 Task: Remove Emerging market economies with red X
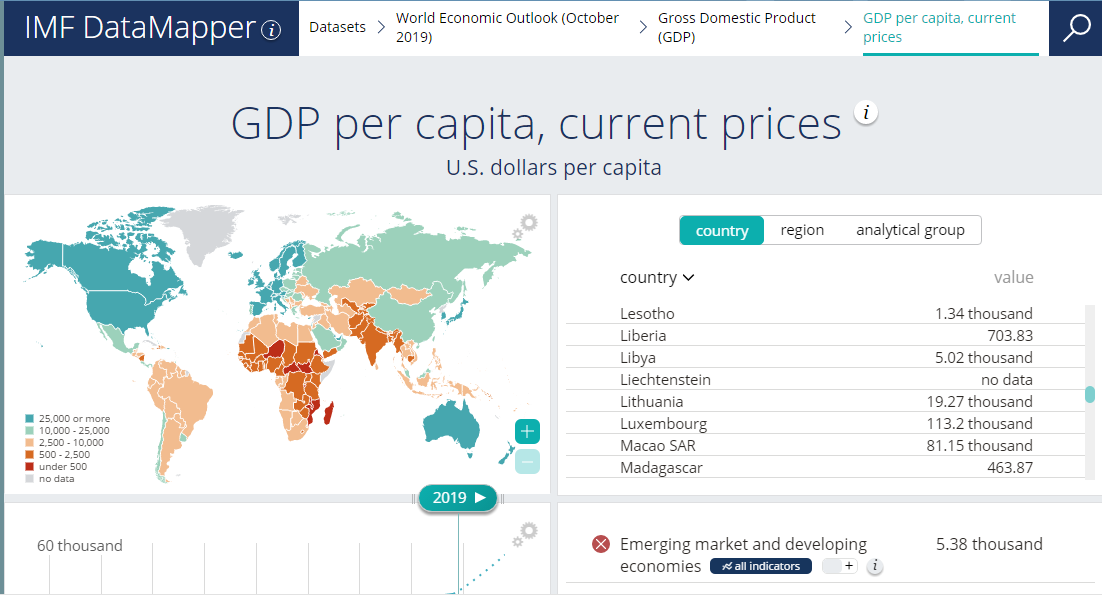point(600,545)
